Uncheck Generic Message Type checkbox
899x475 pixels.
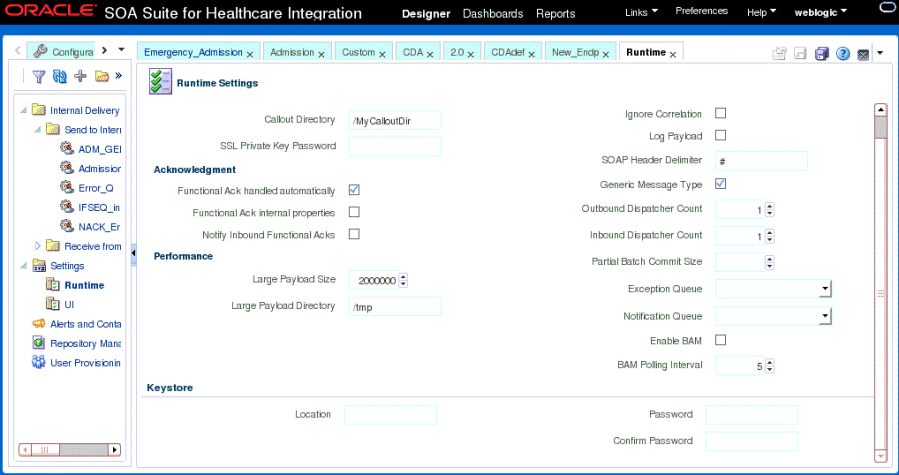click(x=721, y=184)
